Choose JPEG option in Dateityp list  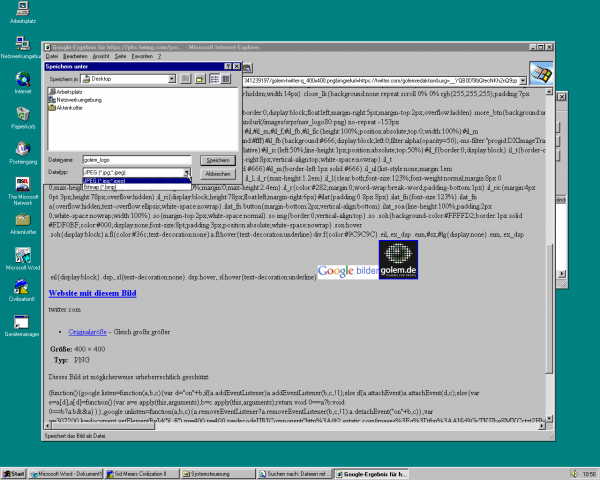[x=137, y=181]
